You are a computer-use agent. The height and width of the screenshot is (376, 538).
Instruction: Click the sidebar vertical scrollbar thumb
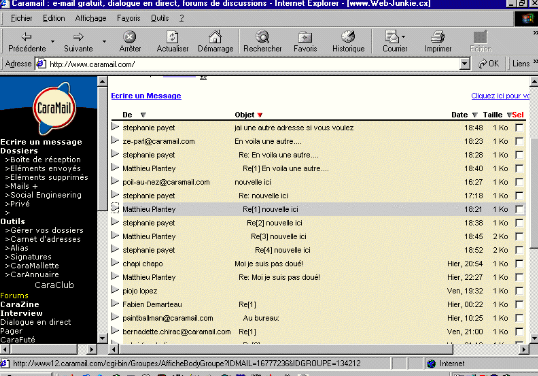102,149
